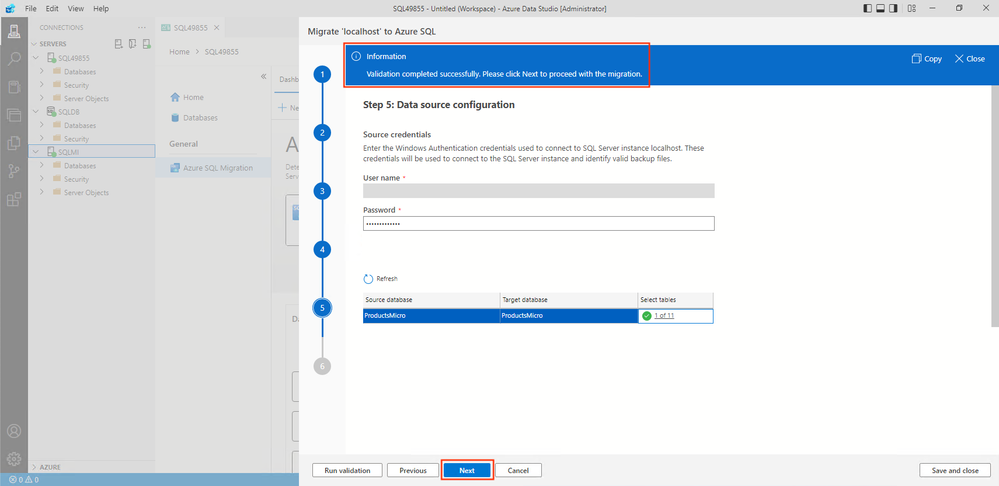Click the New Server Group icon

pyautogui.click(x=133, y=44)
